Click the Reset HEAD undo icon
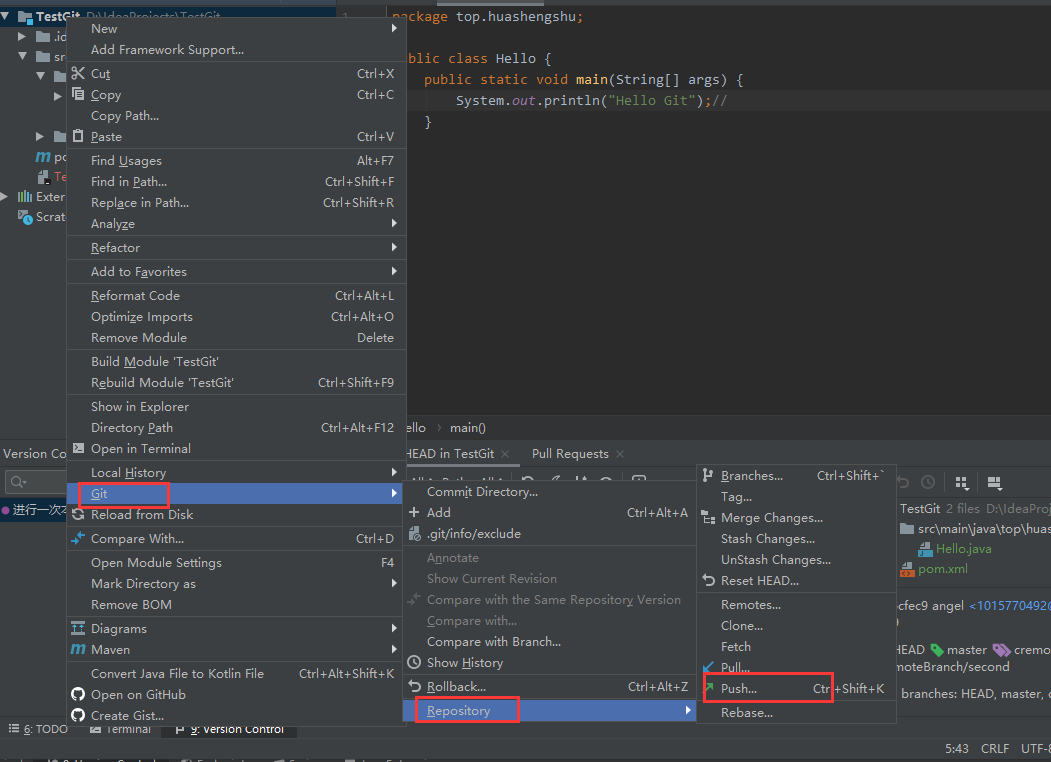The height and width of the screenshot is (762, 1051). (708, 580)
